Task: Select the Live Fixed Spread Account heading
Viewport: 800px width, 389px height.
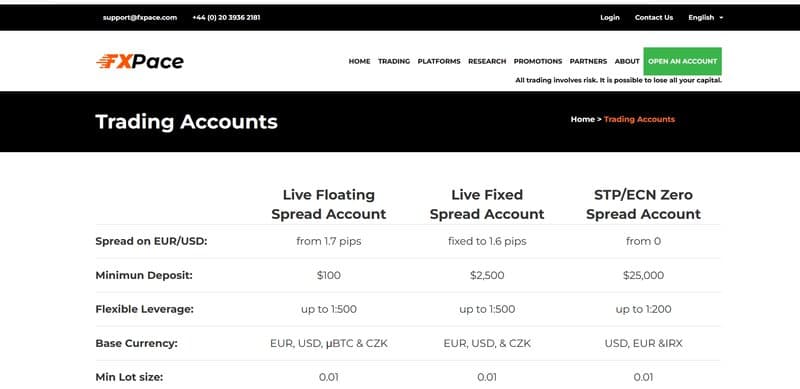Action: tap(487, 204)
